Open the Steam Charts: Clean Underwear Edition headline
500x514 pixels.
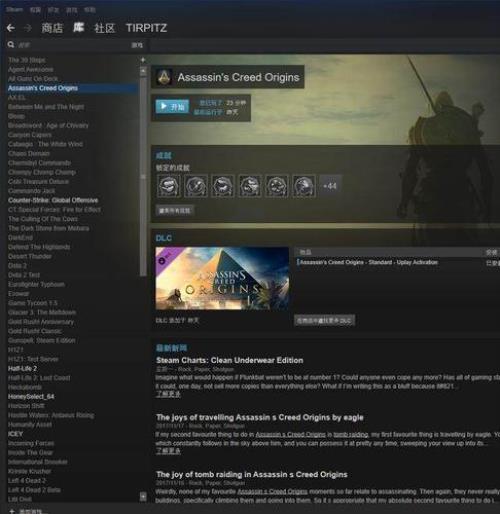pyautogui.click(x=230, y=360)
